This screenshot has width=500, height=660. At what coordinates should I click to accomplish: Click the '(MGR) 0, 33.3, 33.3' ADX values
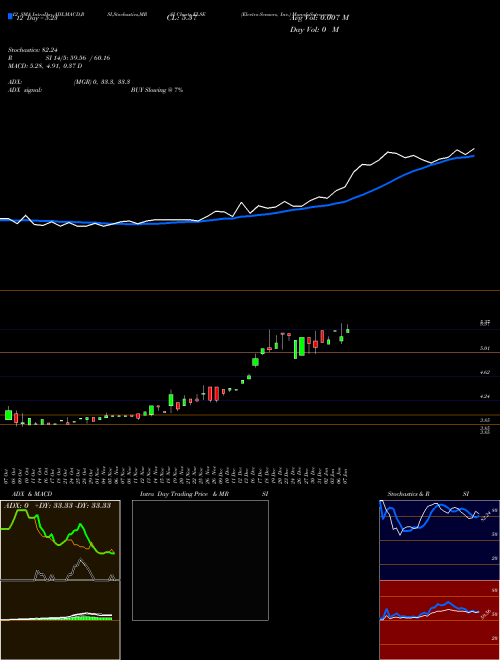click(101, 82)
